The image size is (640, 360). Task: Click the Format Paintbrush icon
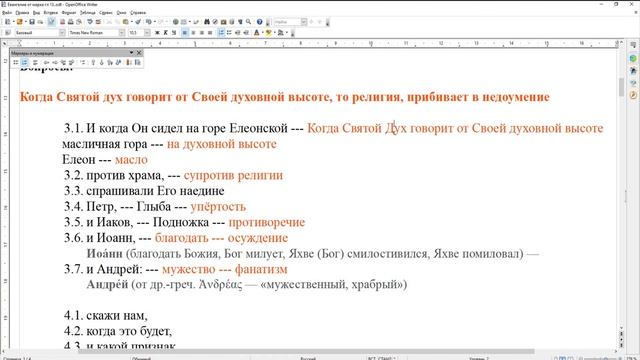(138, 22)
